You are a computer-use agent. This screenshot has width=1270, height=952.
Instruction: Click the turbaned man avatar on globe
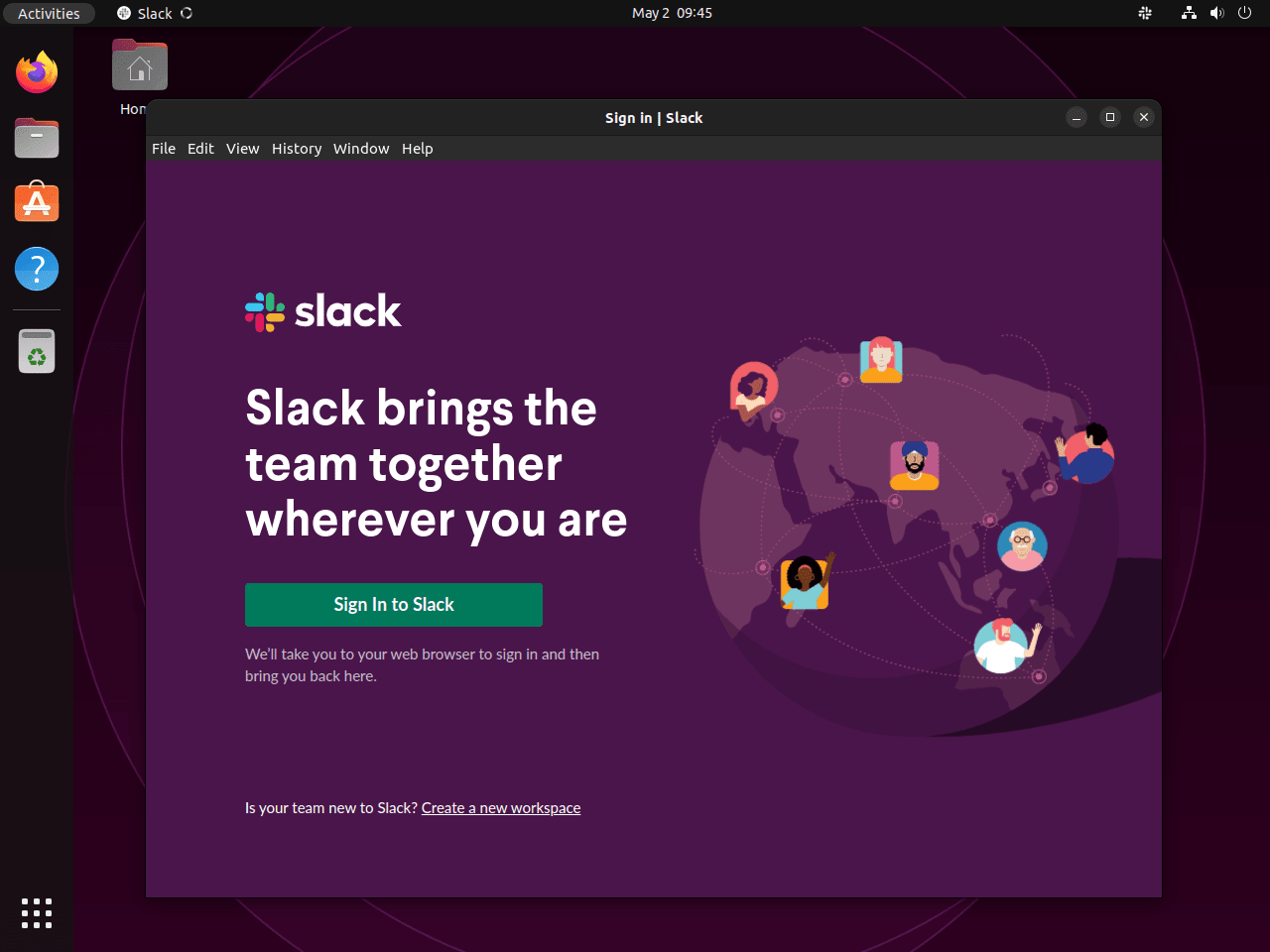pos(914,465)
